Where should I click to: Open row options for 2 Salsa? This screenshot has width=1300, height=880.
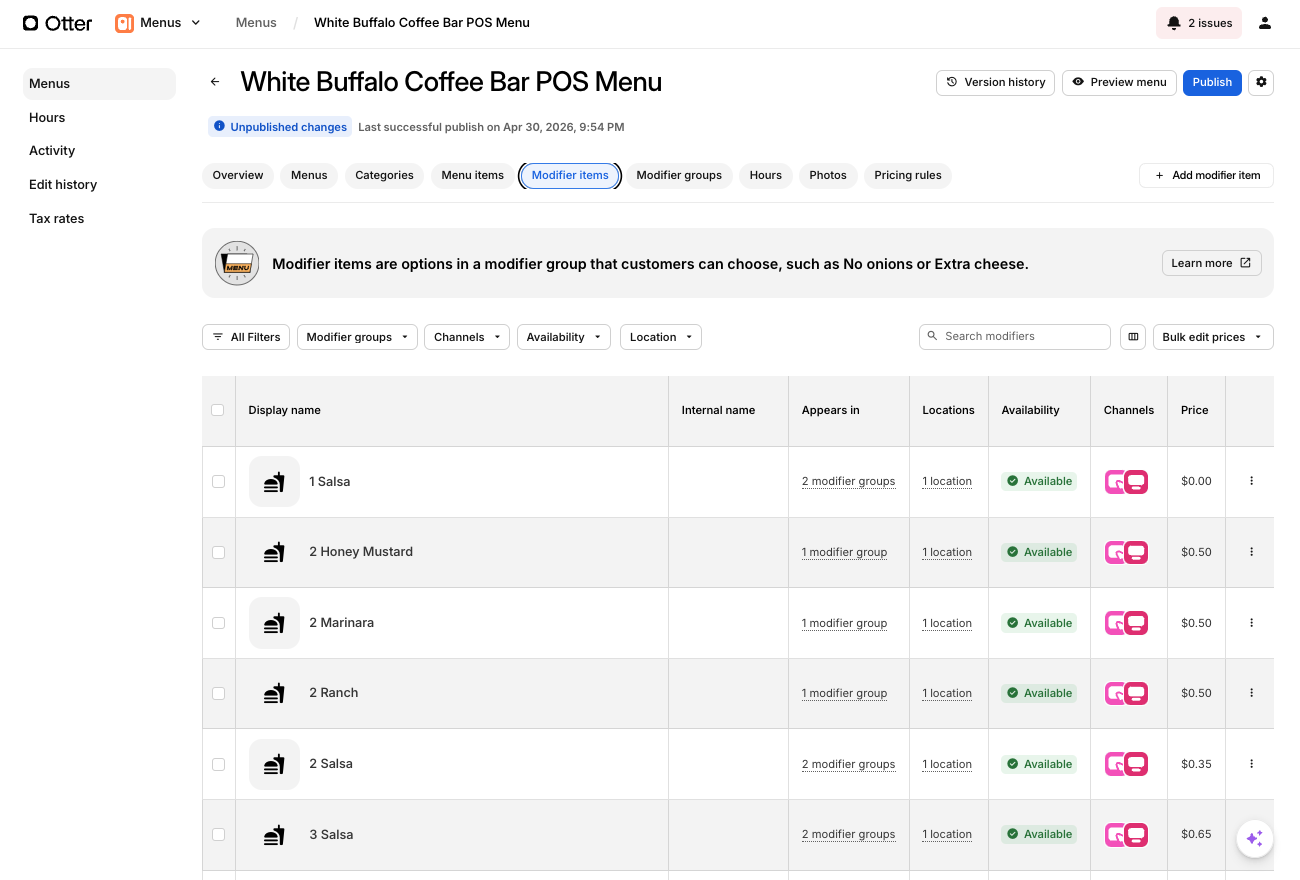point(1251,764)
